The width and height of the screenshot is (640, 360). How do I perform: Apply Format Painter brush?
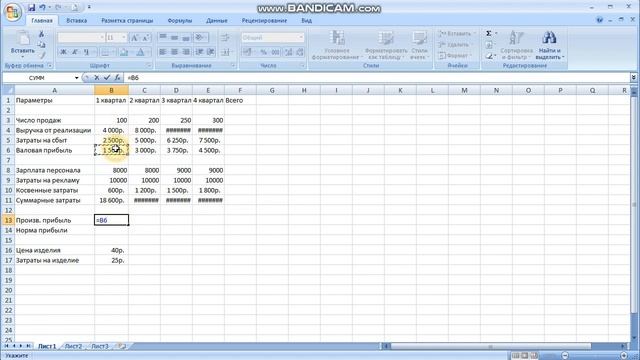coord(41,54)
